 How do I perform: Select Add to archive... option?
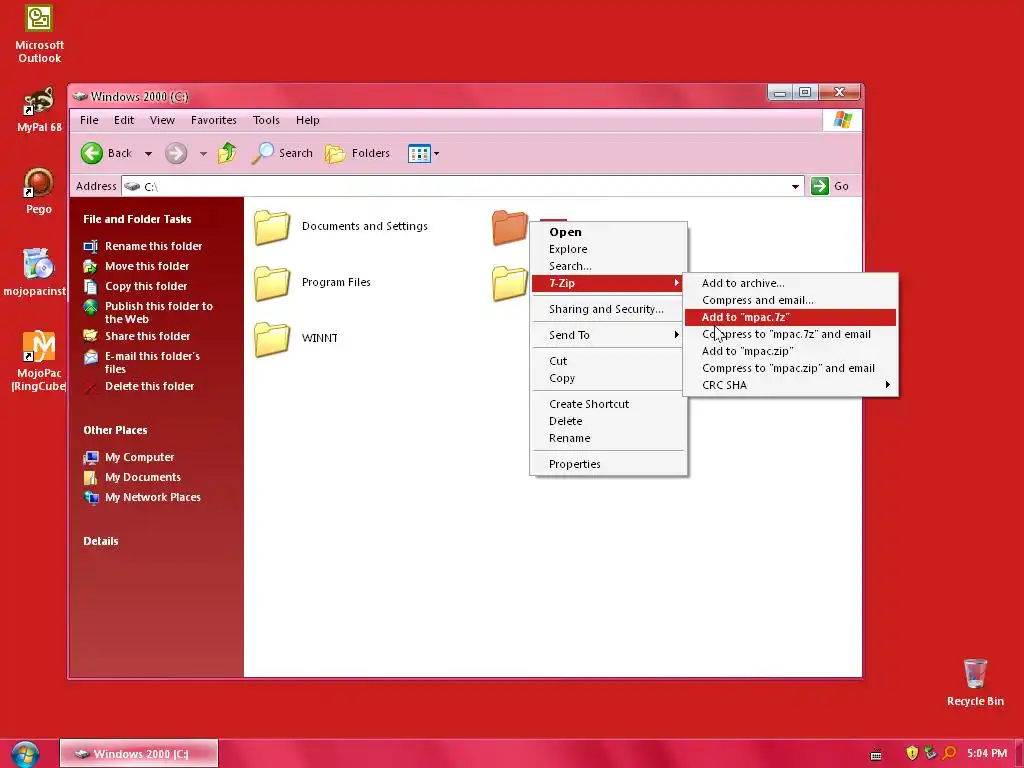coord(790,283)
